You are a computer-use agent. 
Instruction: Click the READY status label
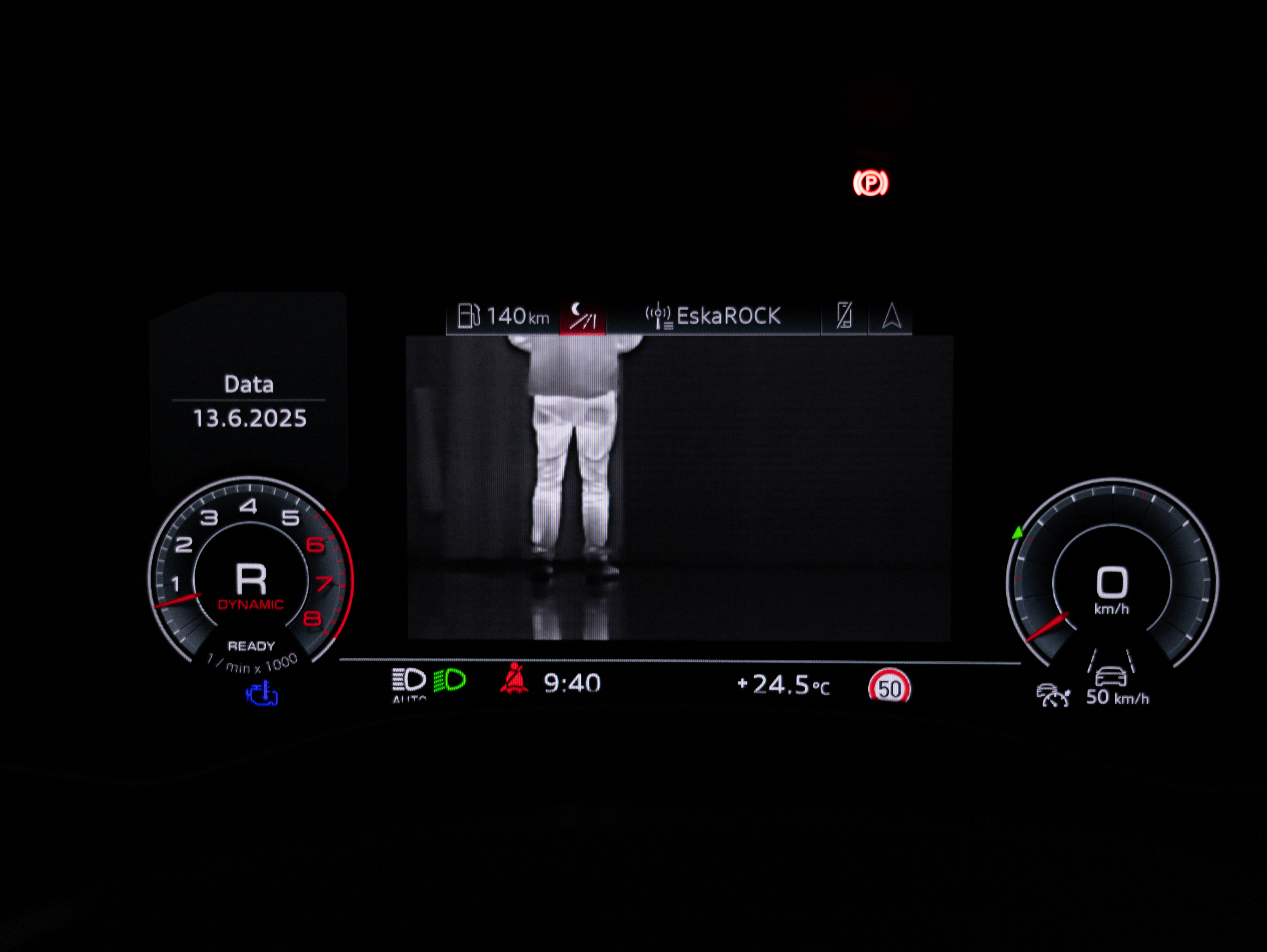[x=252, y=646]
